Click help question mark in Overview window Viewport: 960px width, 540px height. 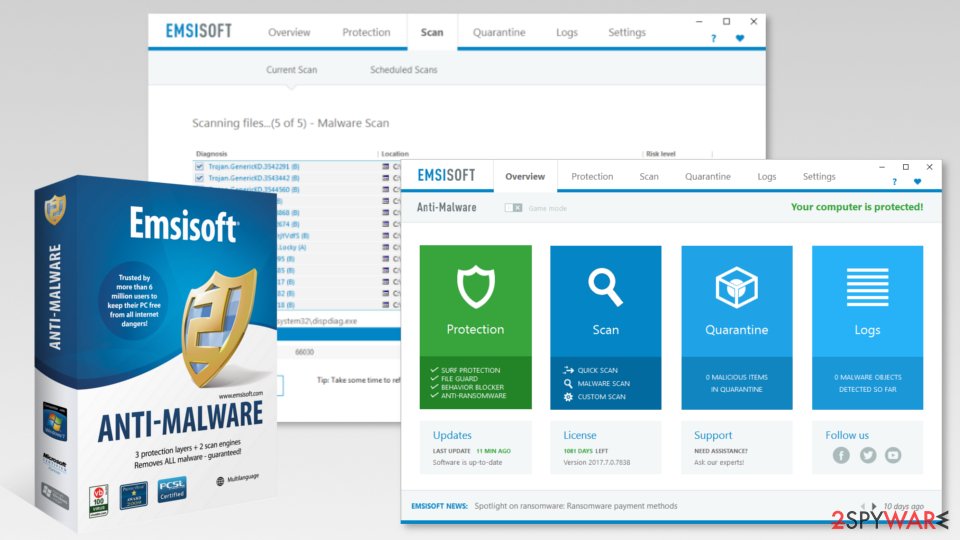894,182
